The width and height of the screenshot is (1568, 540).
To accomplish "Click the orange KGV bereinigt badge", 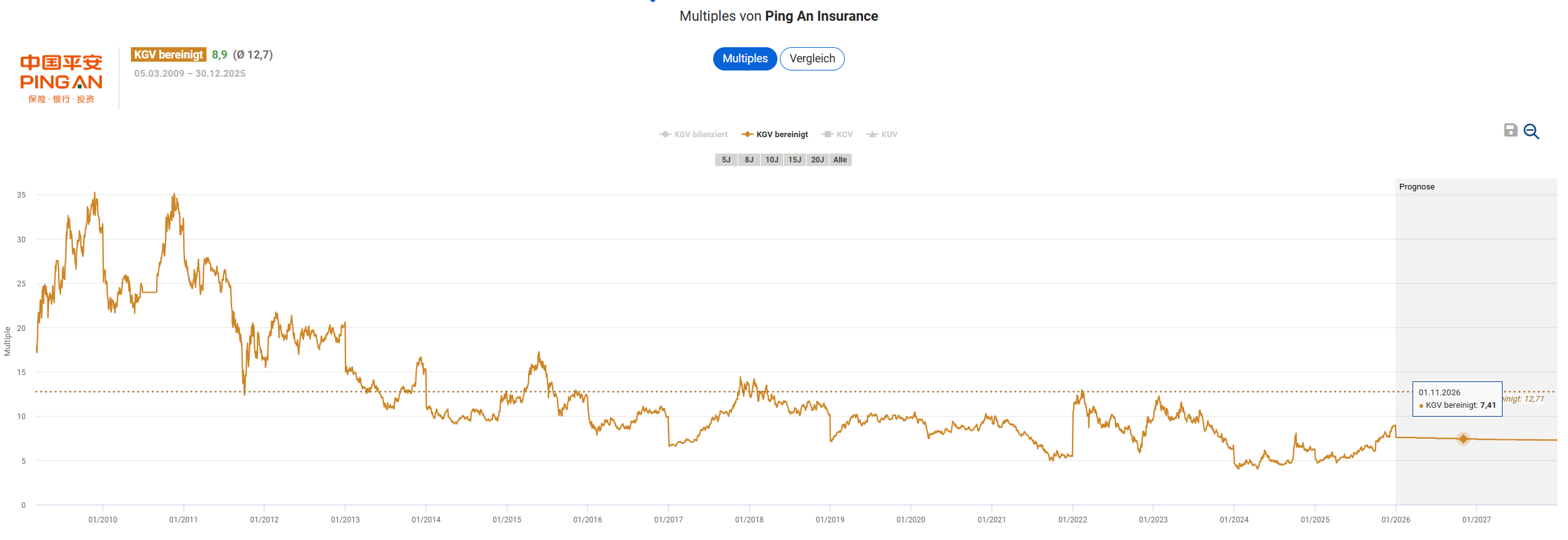I will [x=168, y=55].
